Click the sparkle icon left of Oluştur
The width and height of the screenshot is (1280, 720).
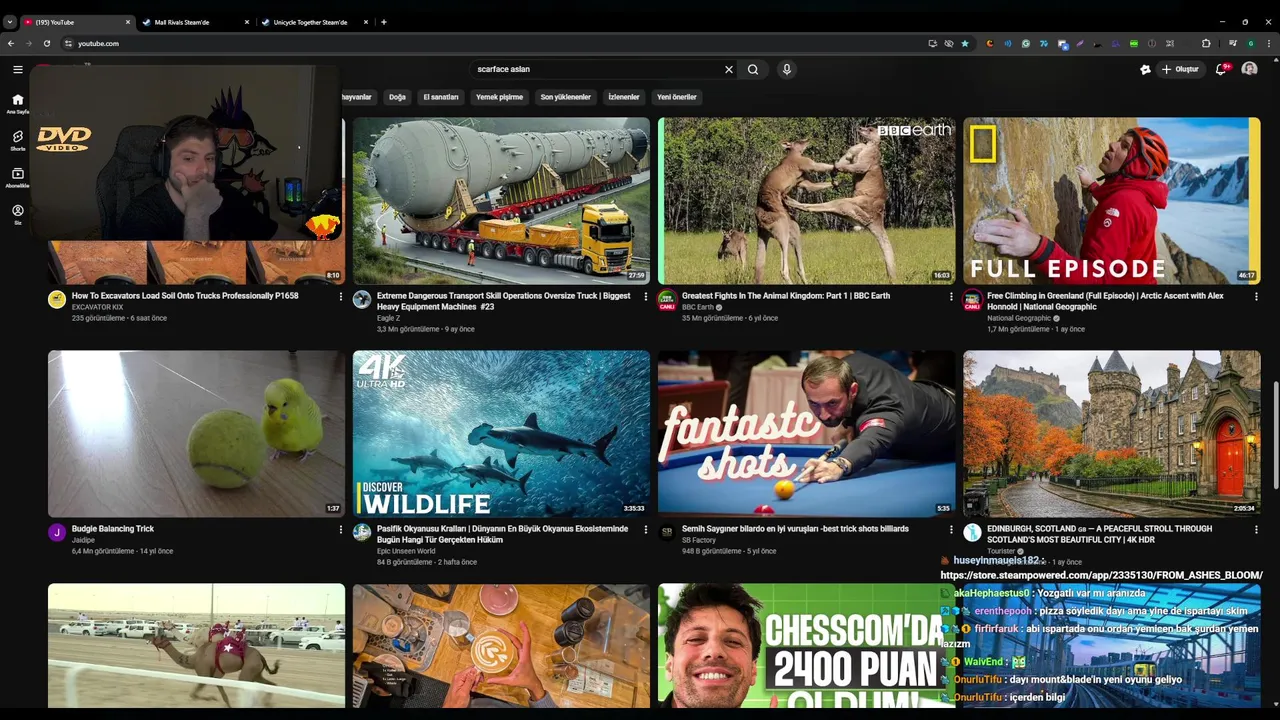(1145, 69)
